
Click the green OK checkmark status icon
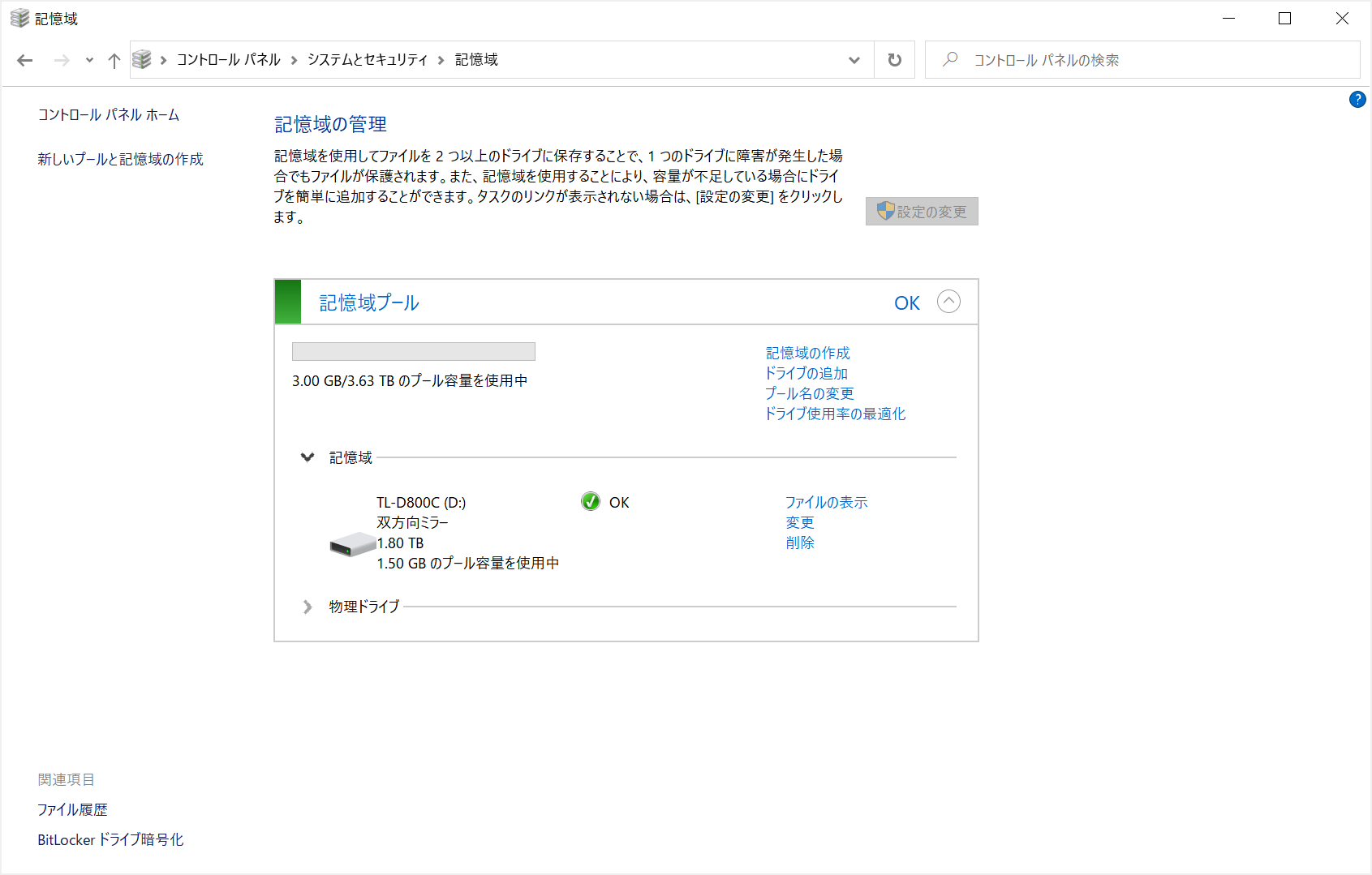click(591, 502)
